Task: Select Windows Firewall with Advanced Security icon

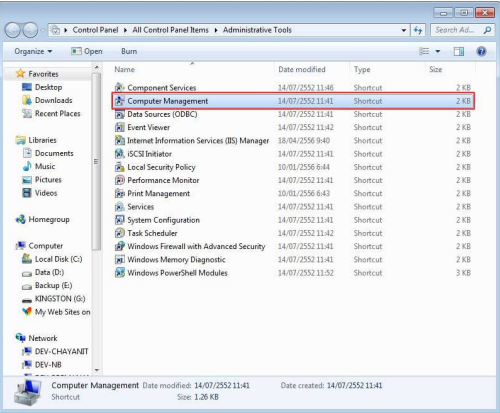Action: pos(120,246)
